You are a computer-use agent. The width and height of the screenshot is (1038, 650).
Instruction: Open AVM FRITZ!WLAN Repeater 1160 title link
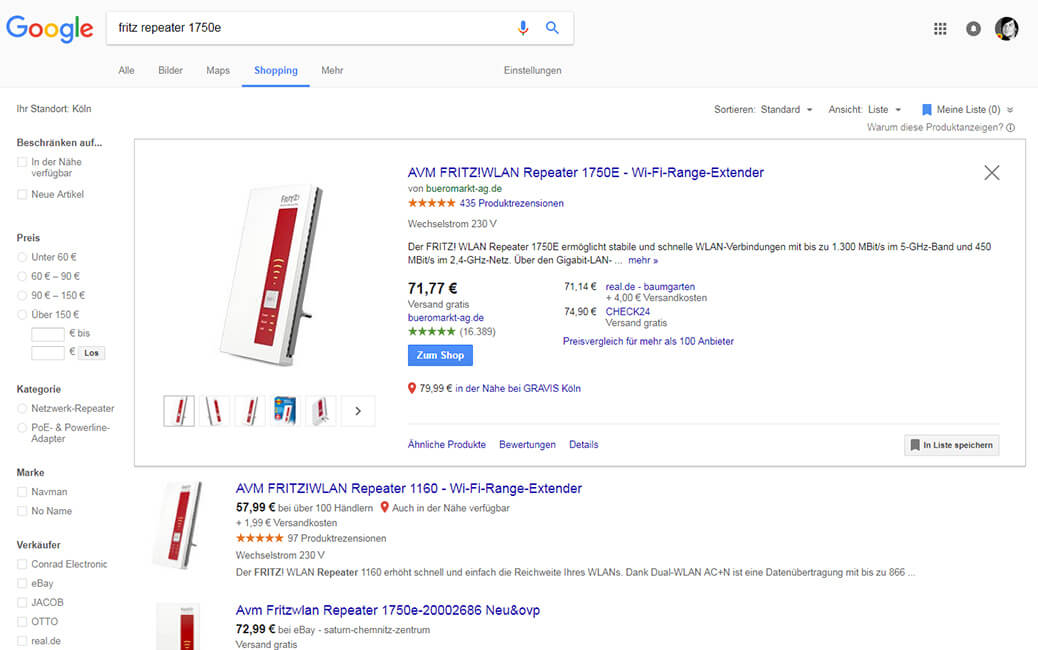point(409,488)
